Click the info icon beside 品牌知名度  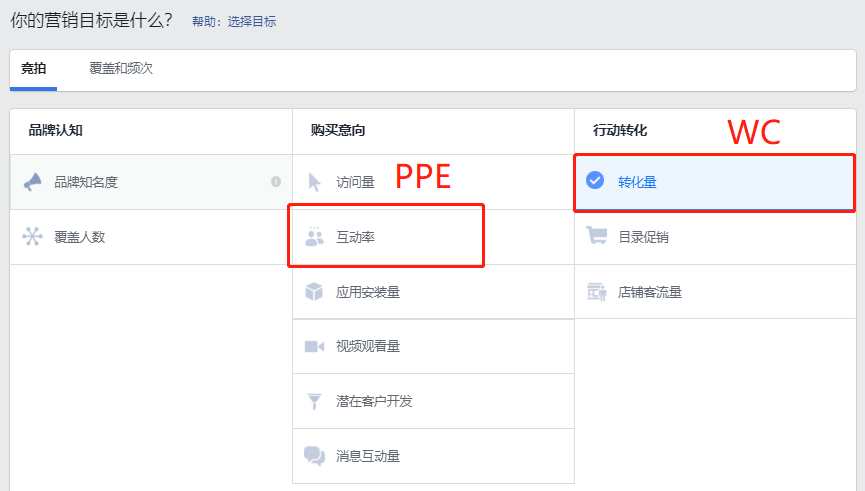[x=276, y=182]
